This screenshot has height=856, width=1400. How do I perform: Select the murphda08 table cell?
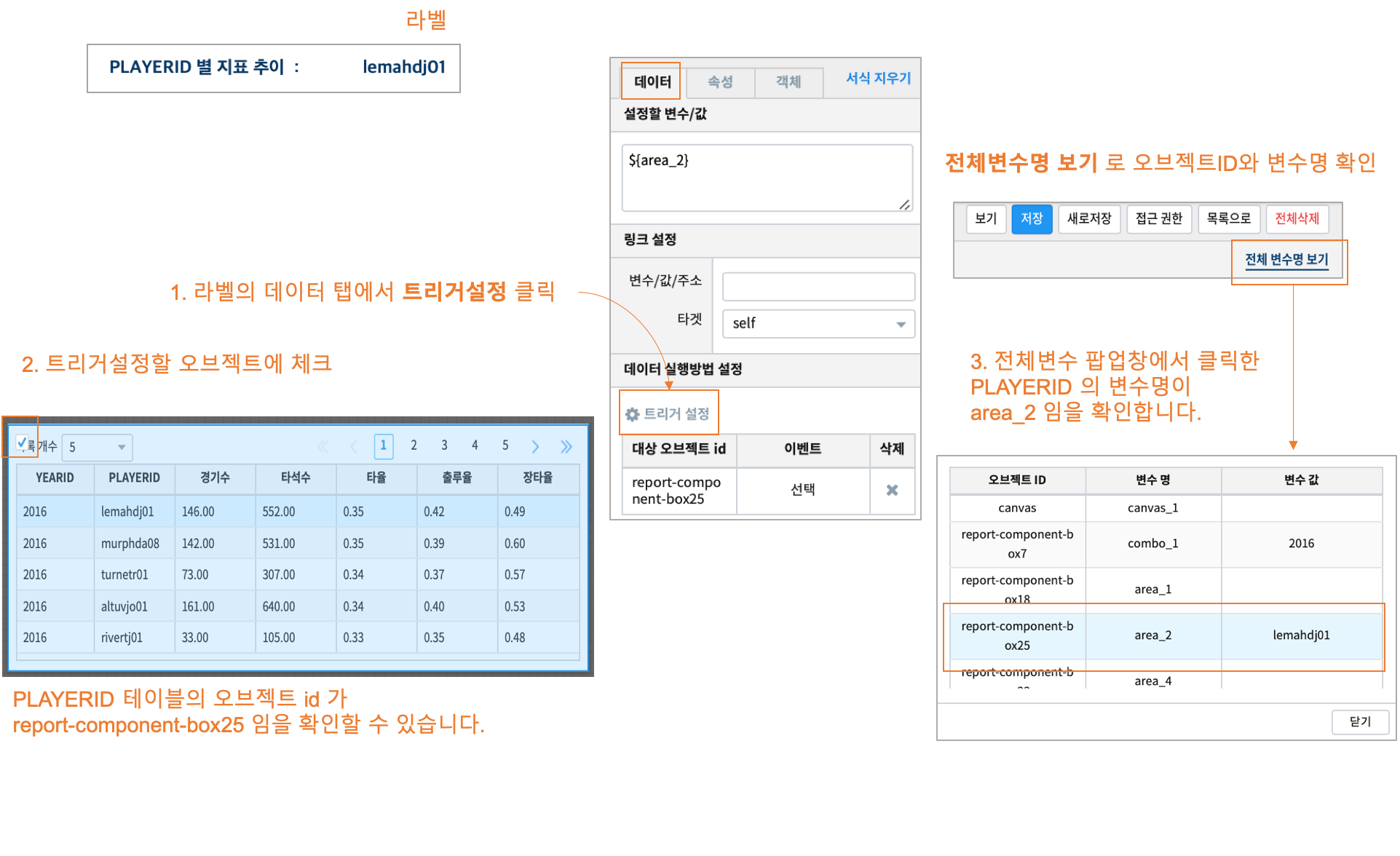(134, 544)
